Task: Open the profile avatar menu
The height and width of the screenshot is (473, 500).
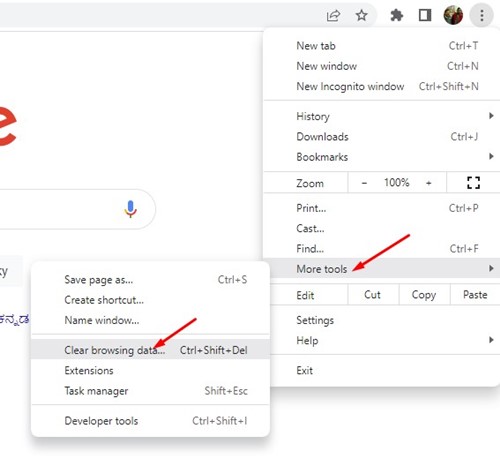Action: coord(453,15)
